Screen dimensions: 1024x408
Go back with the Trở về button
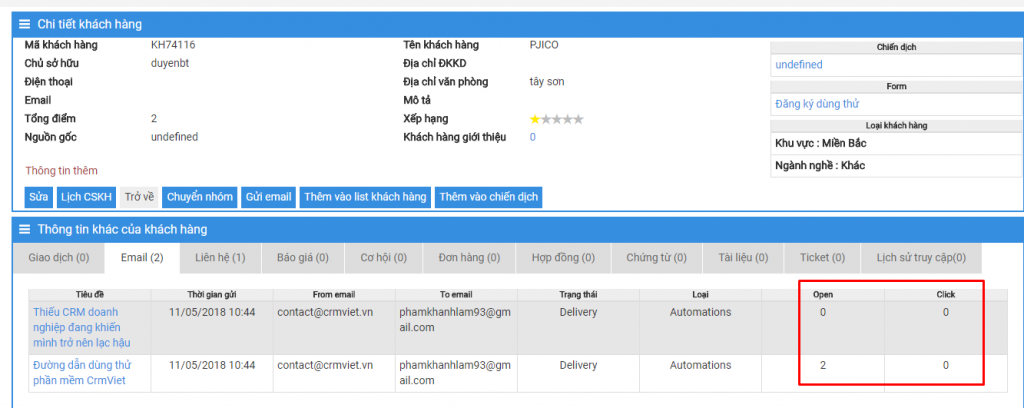(x=139, y=197)
